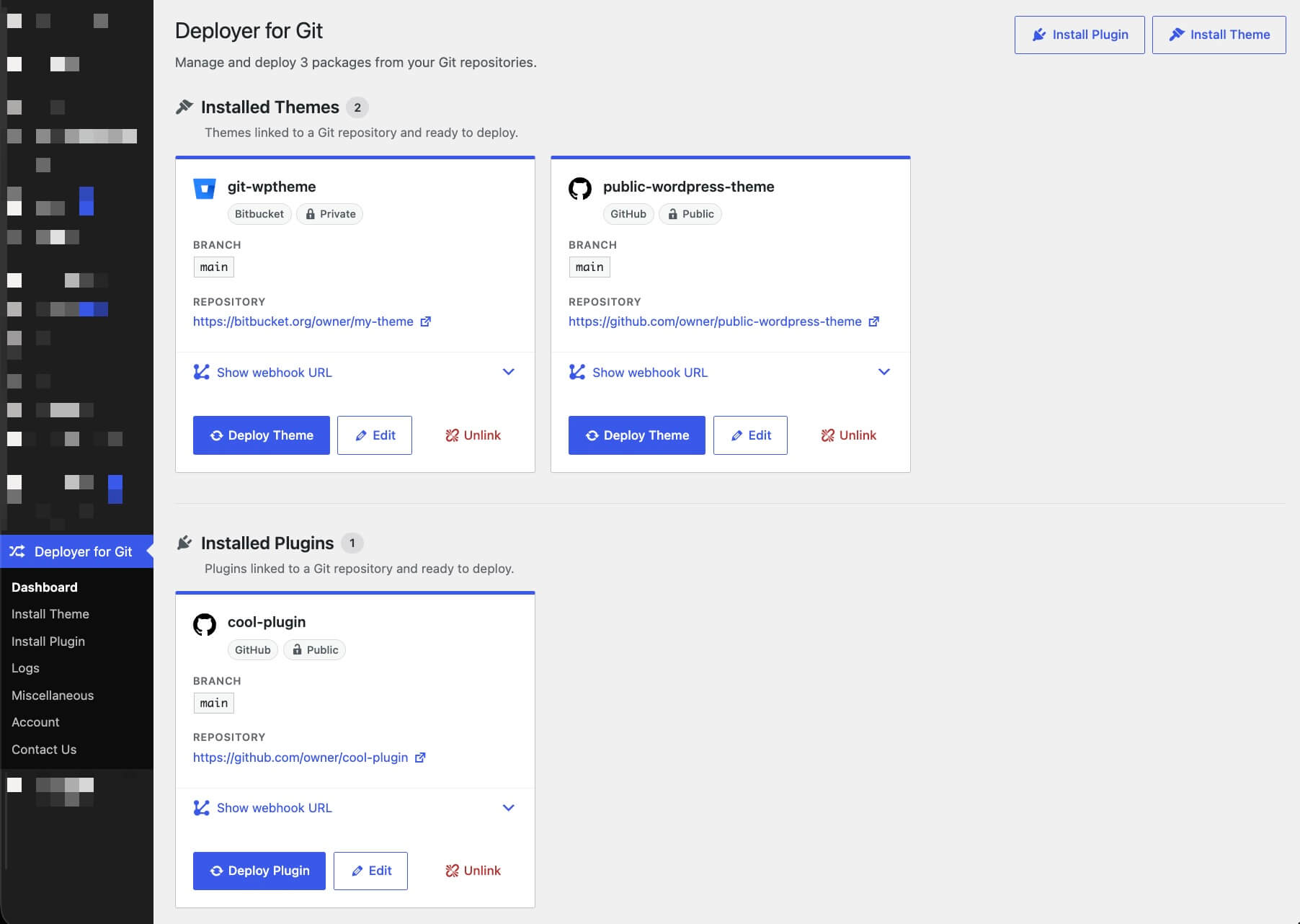Click the unlink icon on cool-plugin card
Screen dimensions: 1300x924
coord(452,871)
